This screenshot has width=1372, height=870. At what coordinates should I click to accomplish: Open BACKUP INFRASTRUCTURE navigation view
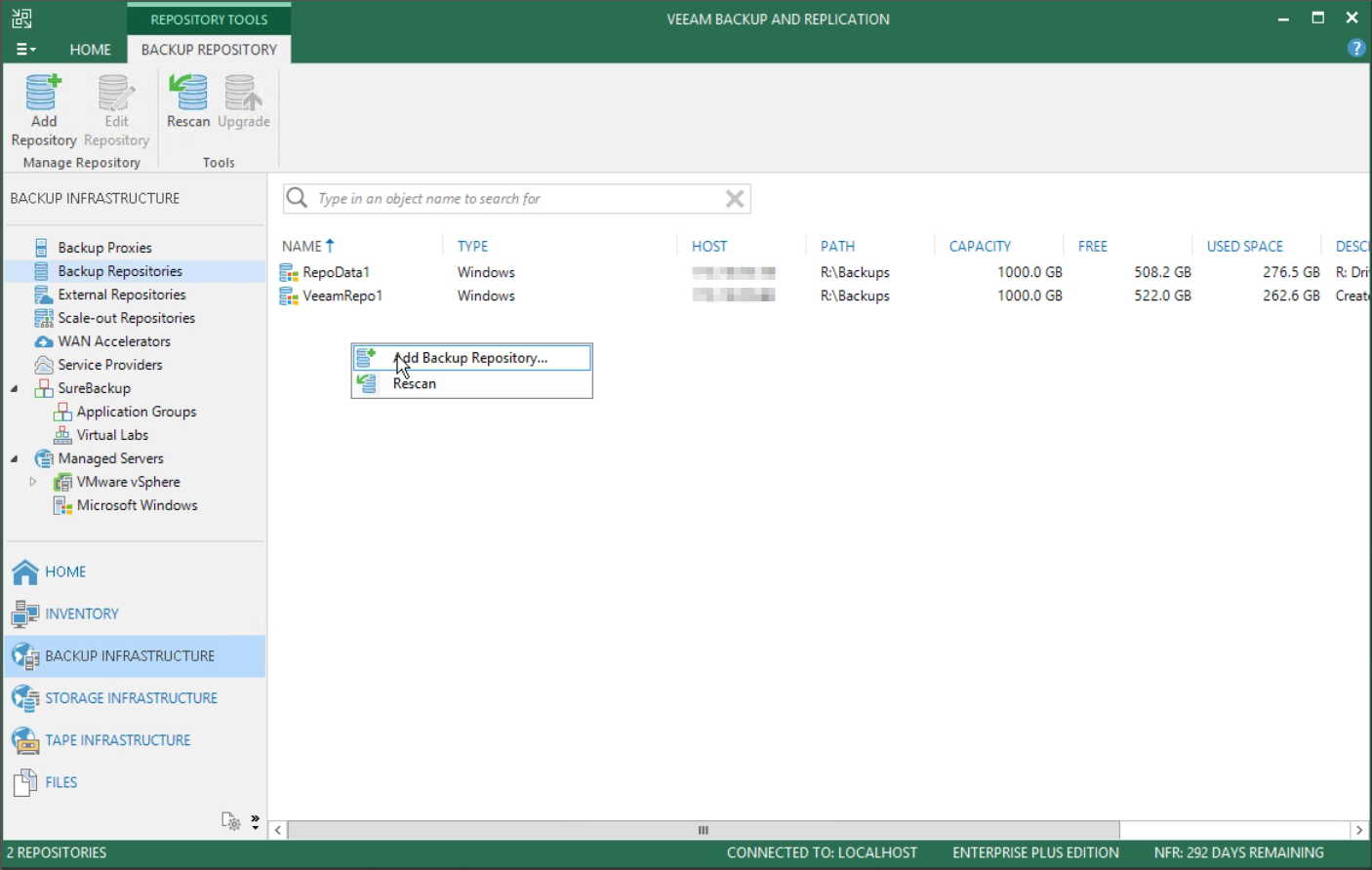pyautogui.click(x=135, y=656)
